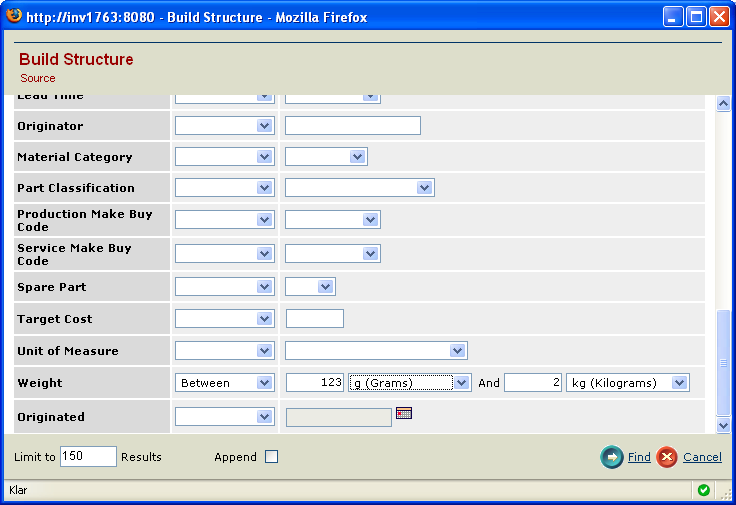Open the Weight operator dropdown showing Between
Screen dimensions: 736x505
click(224, 383)
